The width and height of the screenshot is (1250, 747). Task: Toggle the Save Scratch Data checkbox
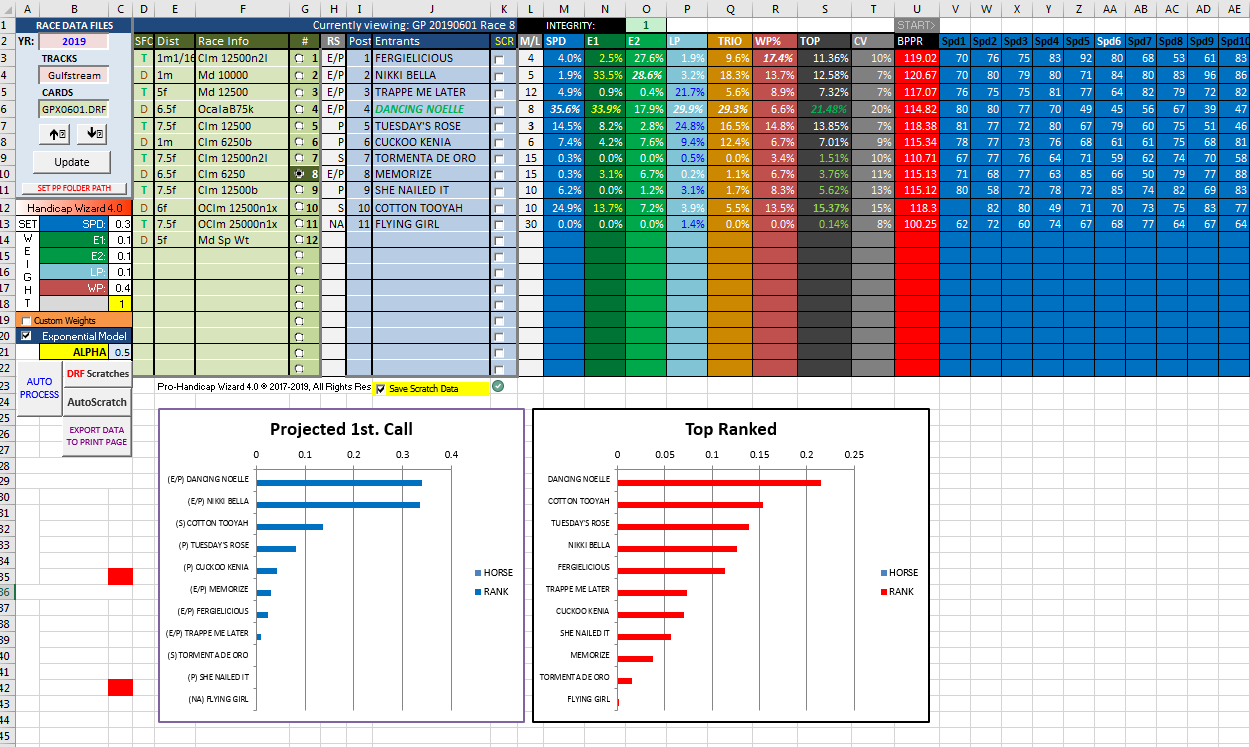381,389
